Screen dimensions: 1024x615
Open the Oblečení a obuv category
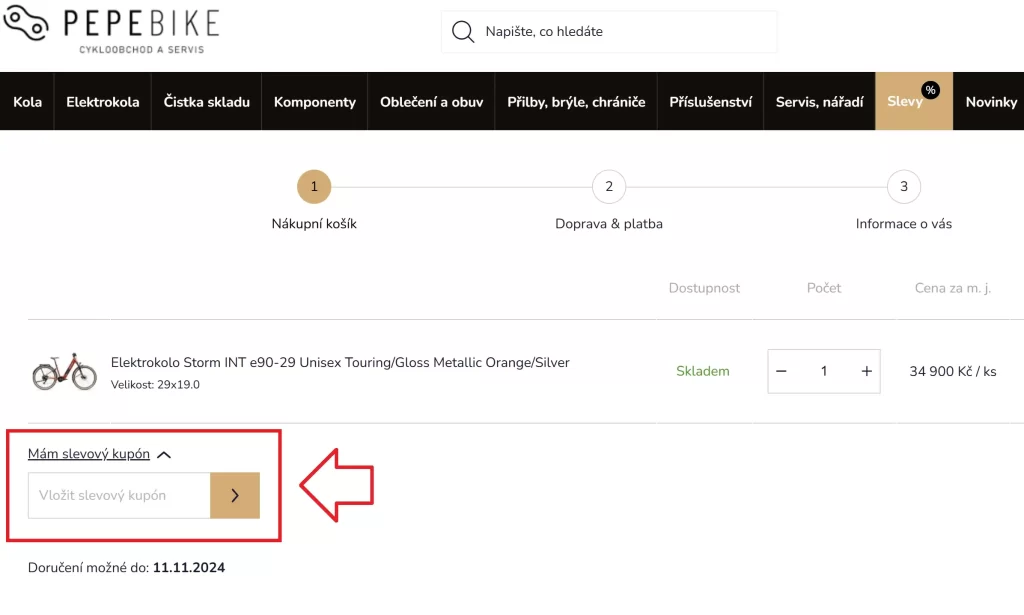(x=431, y=102)
